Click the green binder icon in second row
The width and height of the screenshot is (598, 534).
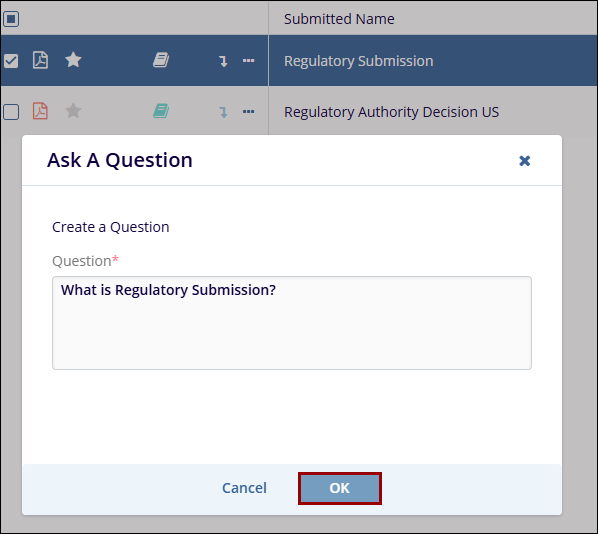pos(161,111)
